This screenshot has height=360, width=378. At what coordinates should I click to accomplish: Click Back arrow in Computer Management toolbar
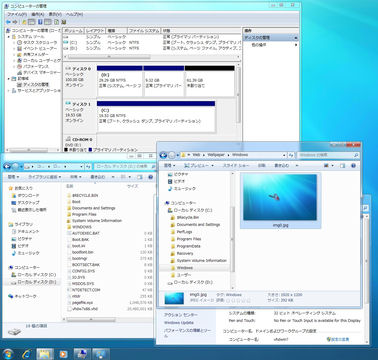(x=8, y=22)
